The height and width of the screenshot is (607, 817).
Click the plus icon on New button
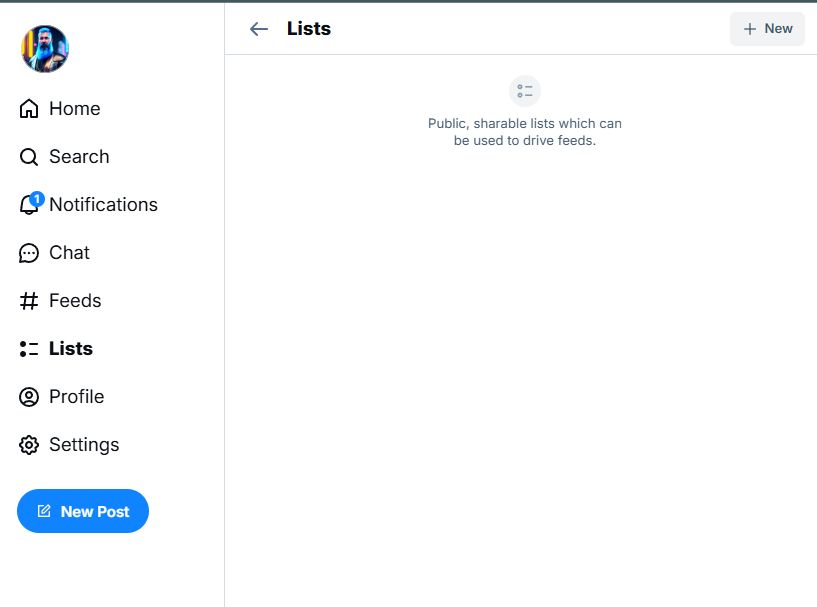click(750, 29)
